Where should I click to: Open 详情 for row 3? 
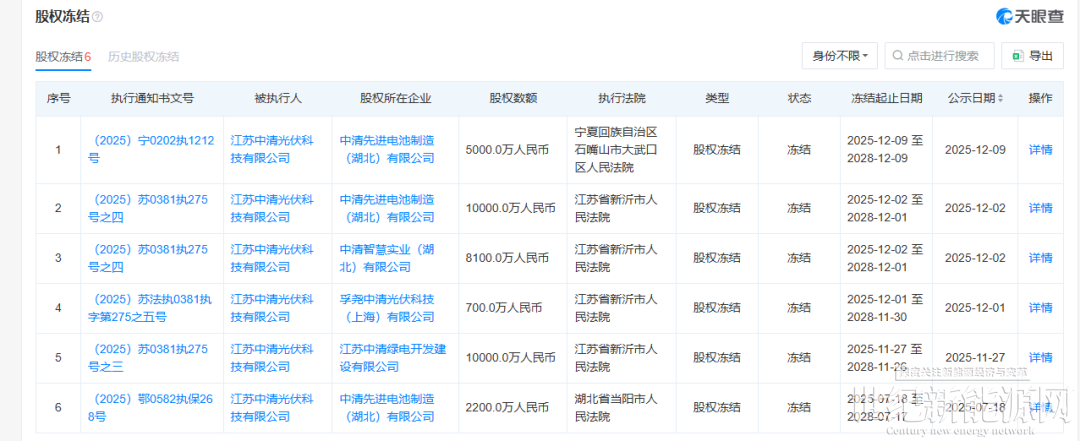coord(1040,258)
